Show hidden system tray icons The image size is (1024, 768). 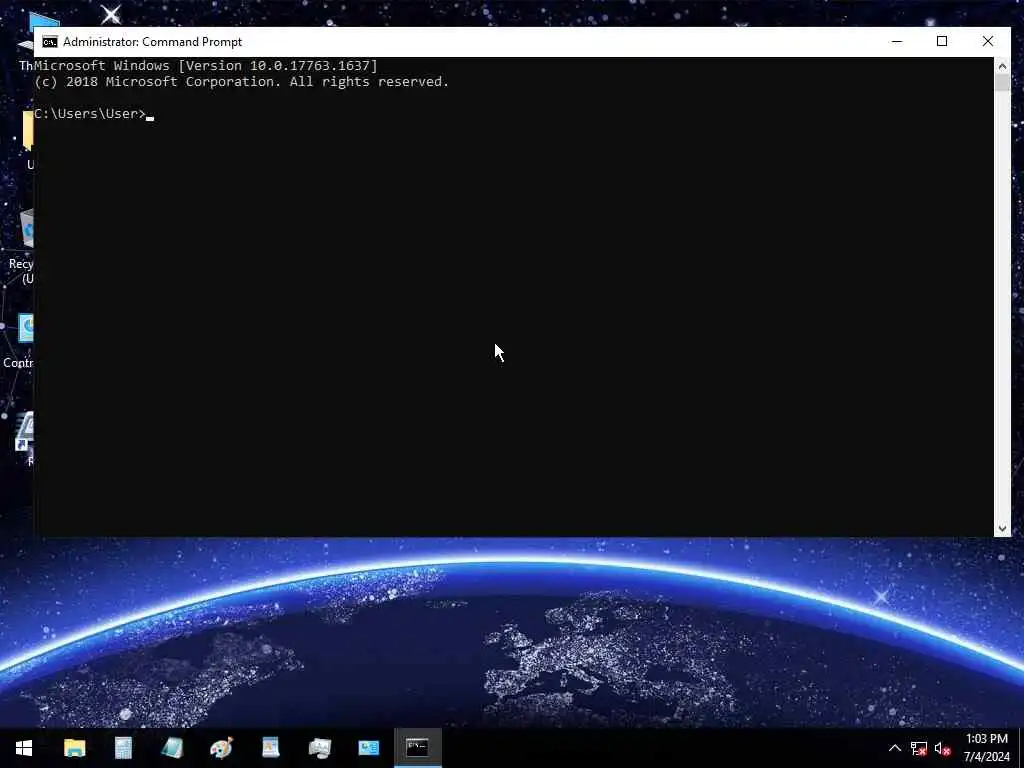coord(895,748)
